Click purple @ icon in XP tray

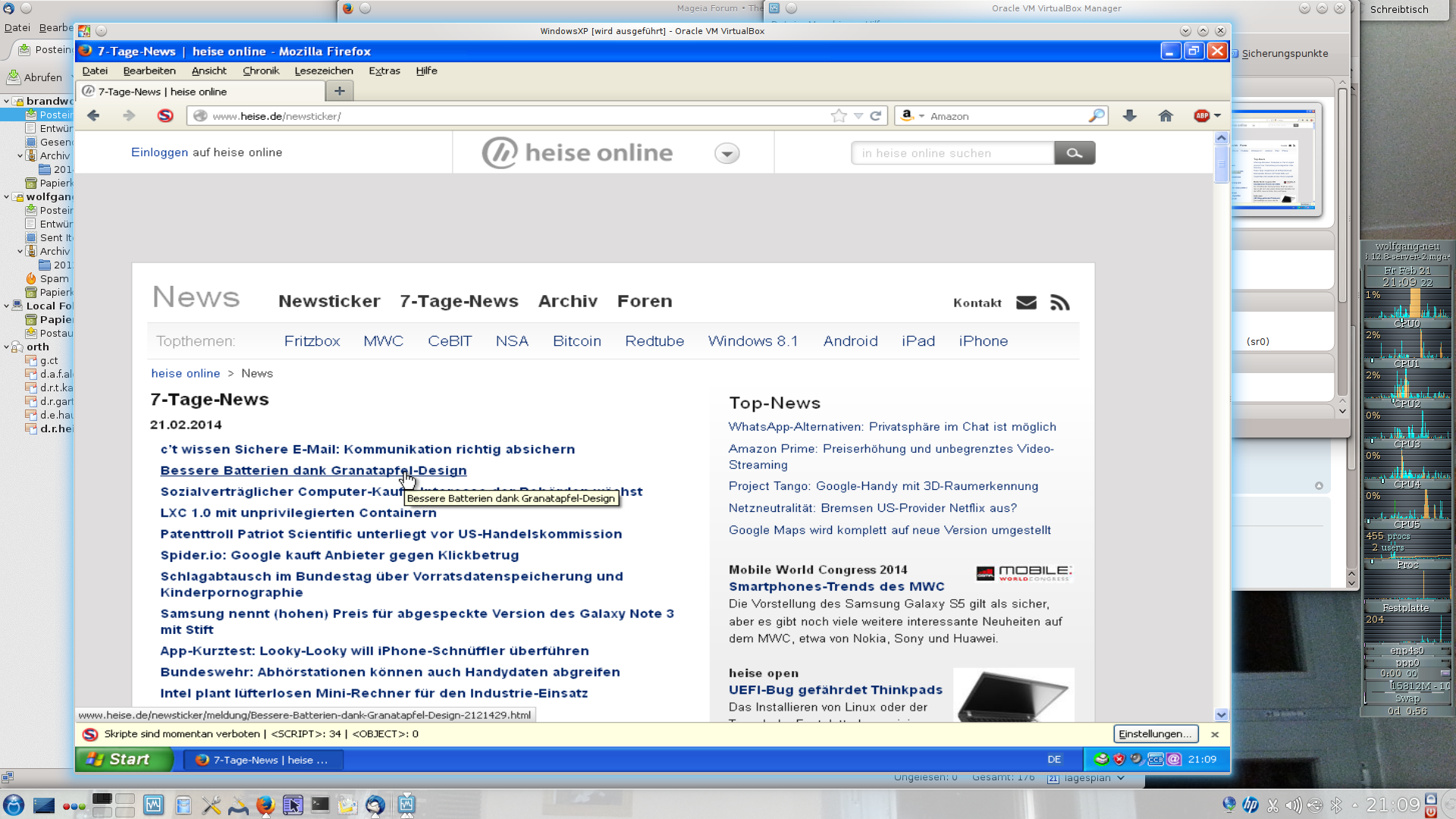(x=1174, y=759)
